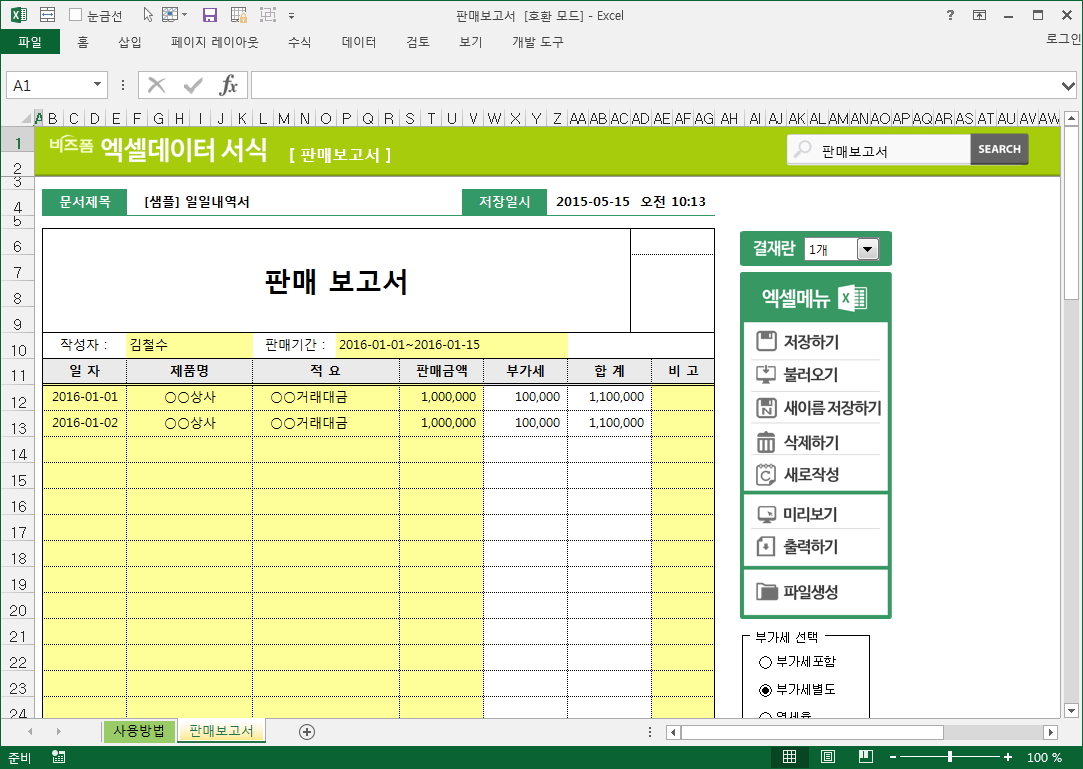Click 삭제하기 delete item with trash icon
Viewport: 1083px width, 769px height.
(810, 442)
